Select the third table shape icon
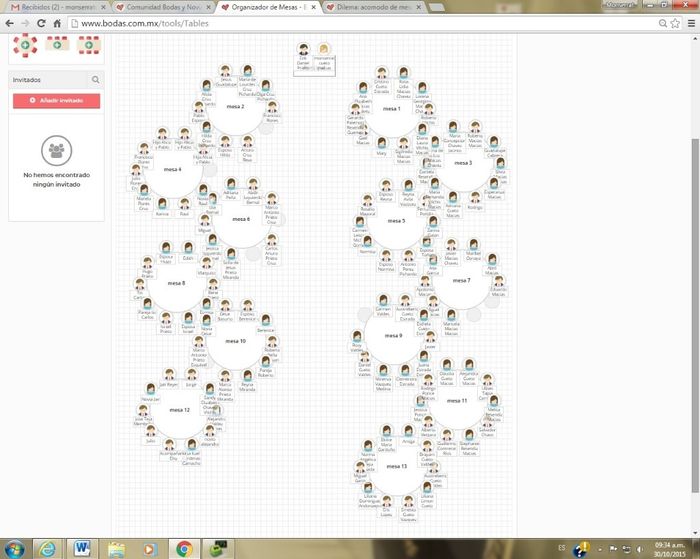 [x=88, y=44]
